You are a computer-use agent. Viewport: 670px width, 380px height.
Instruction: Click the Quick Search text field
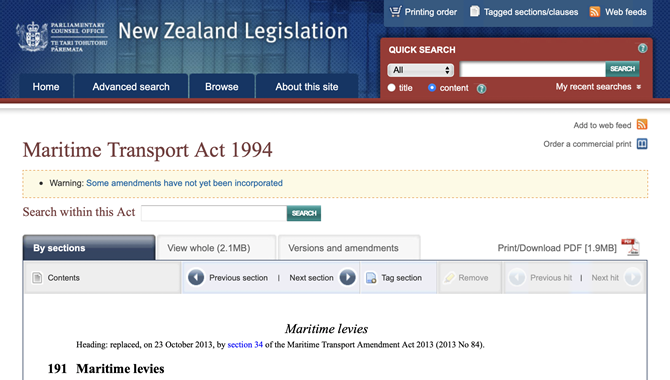(532, 69)
